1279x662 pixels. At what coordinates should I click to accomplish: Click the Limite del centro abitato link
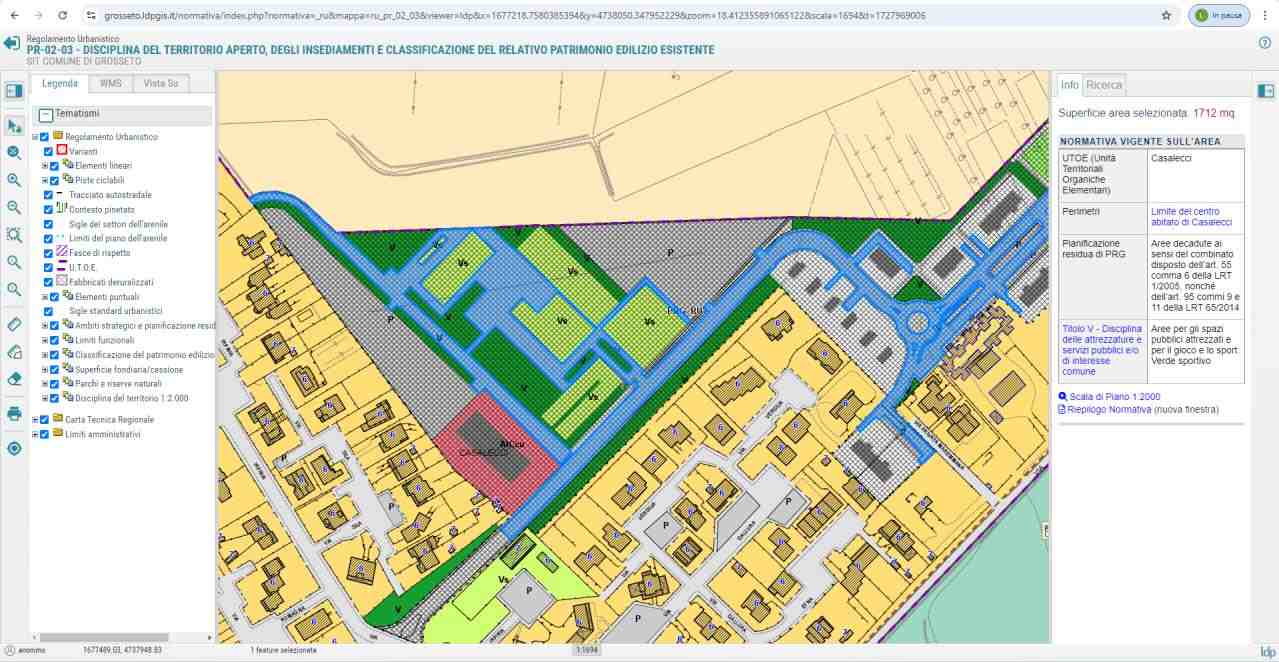pyautogui.click(x=1191, y=216)
